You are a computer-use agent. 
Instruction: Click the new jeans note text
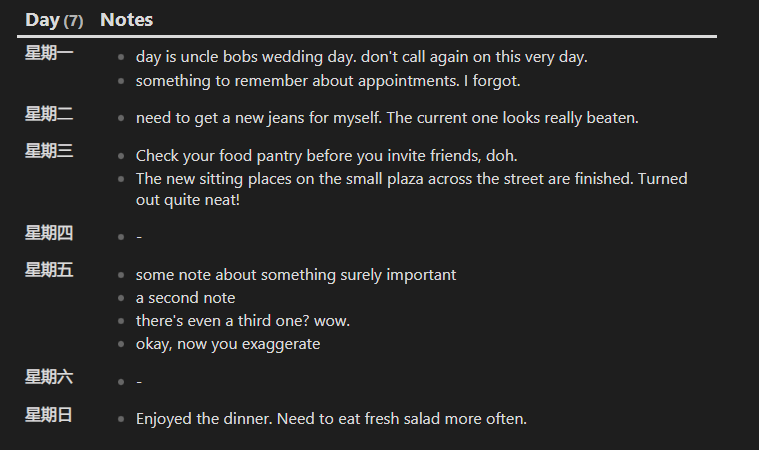pyautogui.click(x=387, y=118)
